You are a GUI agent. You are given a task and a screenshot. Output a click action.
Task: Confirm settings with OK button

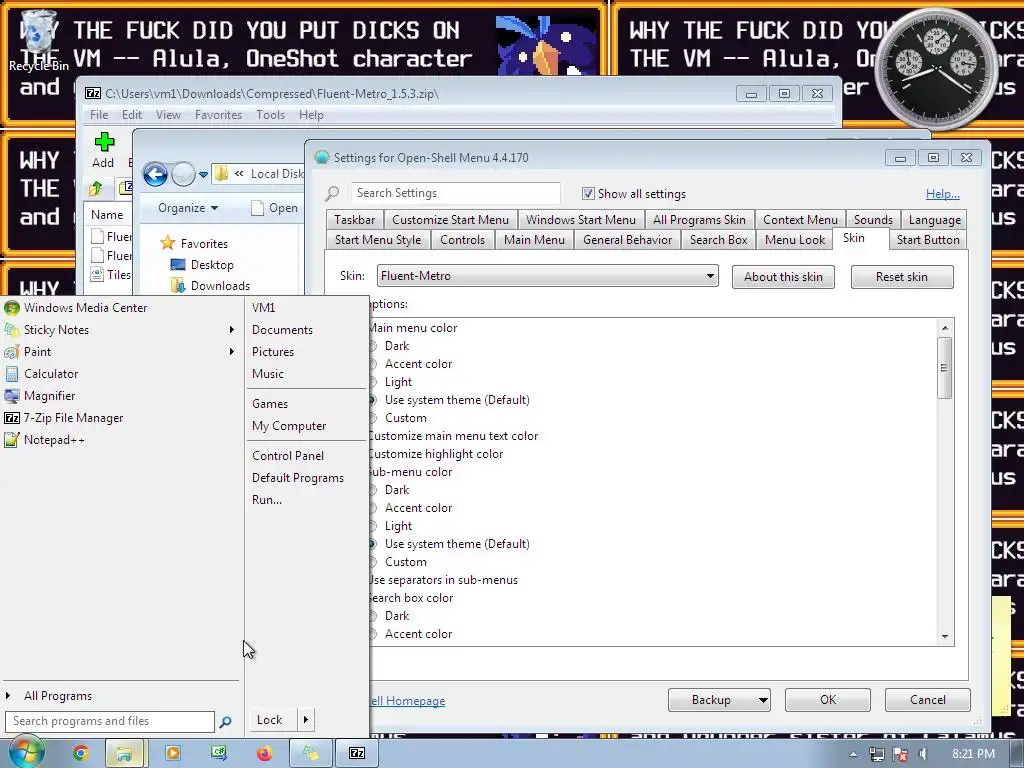click(827, 700)
